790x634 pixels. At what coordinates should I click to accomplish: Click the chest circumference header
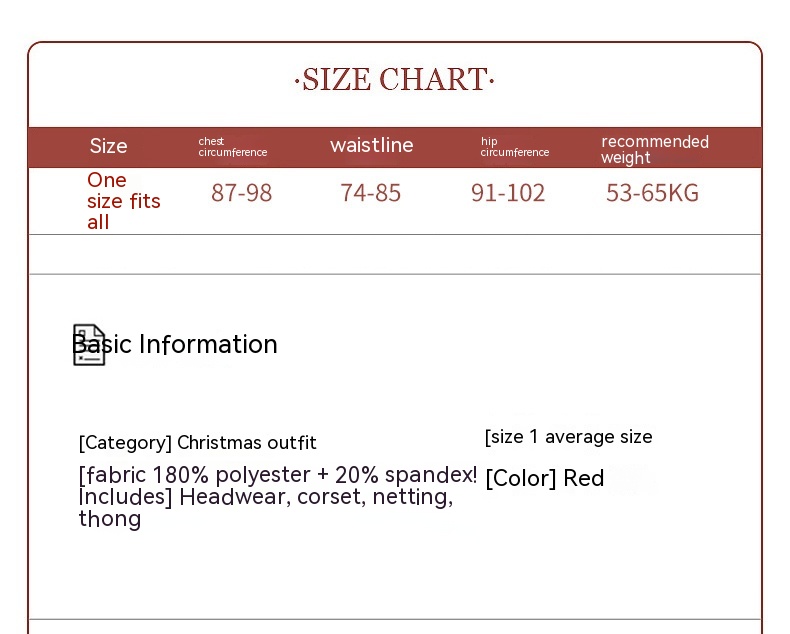tap(232, 147)
